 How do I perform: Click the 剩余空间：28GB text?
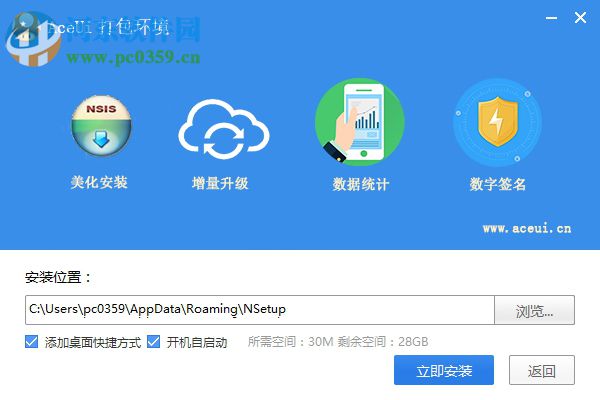[x=383, y=341]
